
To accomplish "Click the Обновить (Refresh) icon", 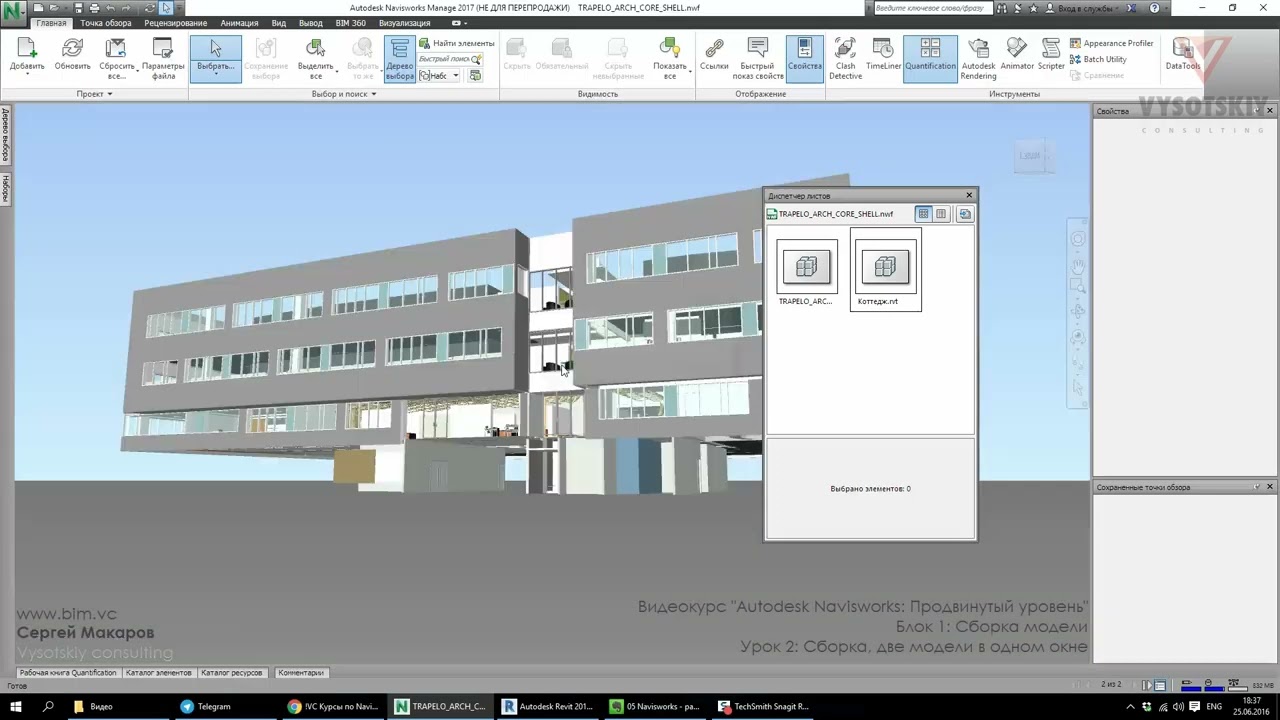I will tap(72, 48).
